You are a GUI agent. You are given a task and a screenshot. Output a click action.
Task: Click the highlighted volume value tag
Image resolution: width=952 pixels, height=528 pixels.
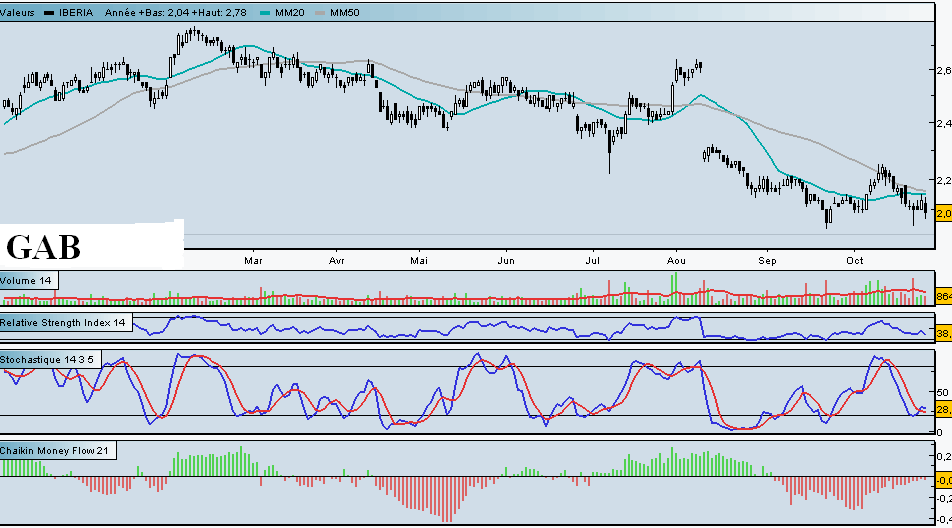coord(944,297)
